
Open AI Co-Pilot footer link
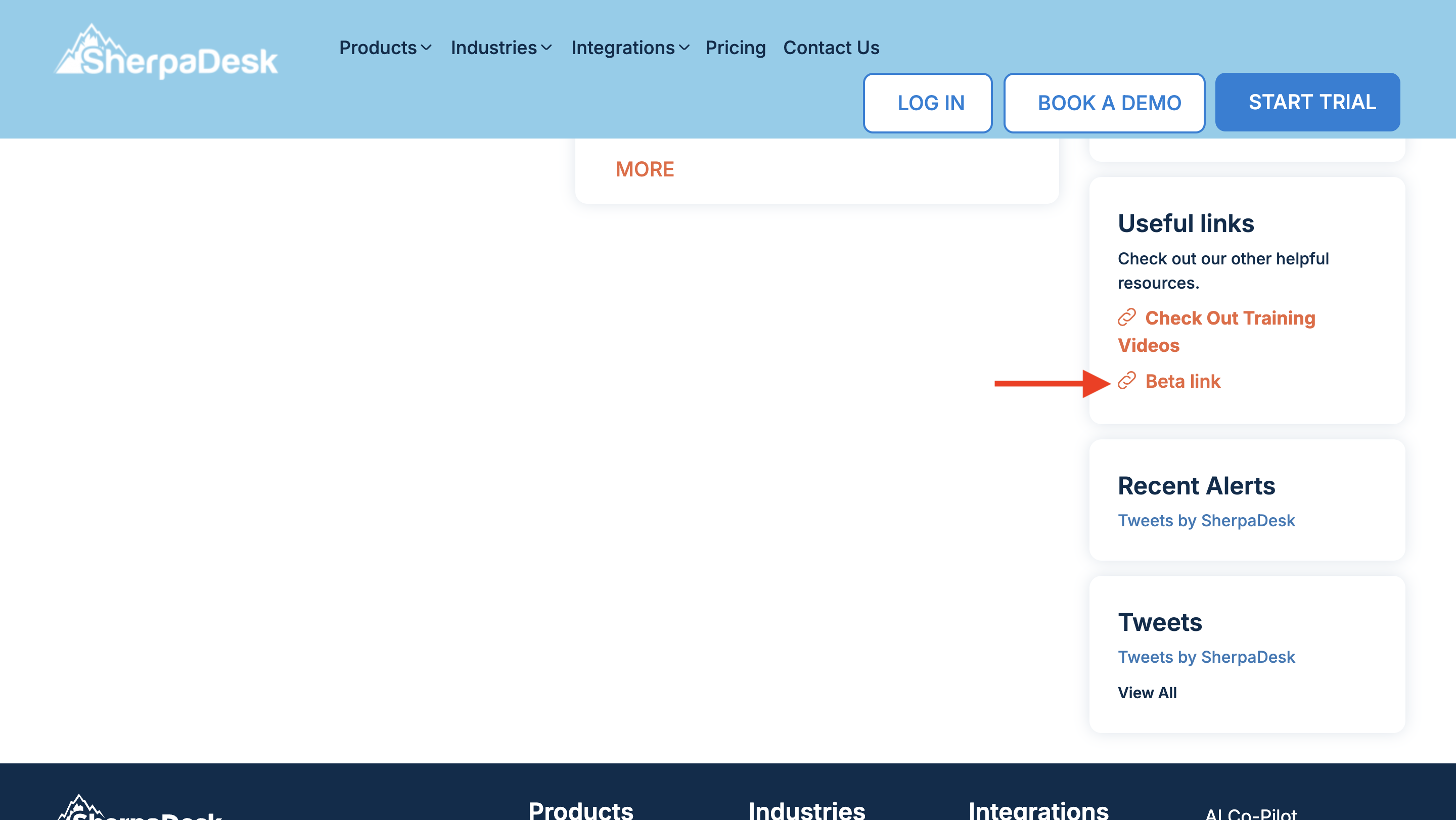coord(1250,813)
